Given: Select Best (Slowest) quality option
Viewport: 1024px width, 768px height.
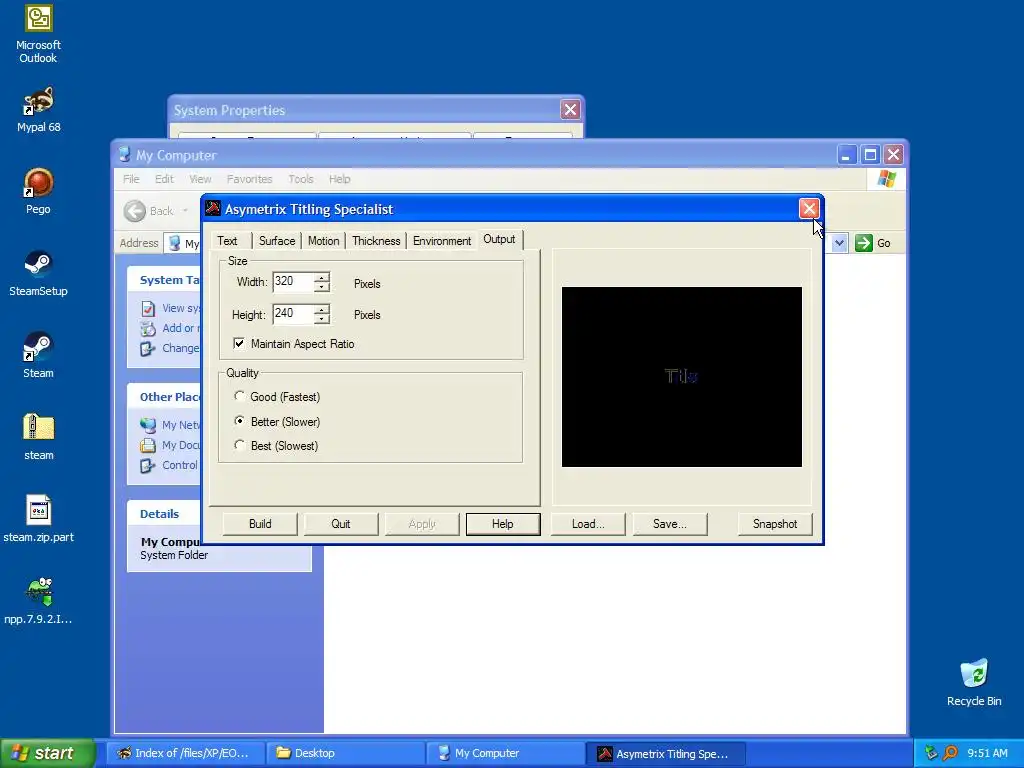Looking at the screenshot, I should (x=240, y=445).
